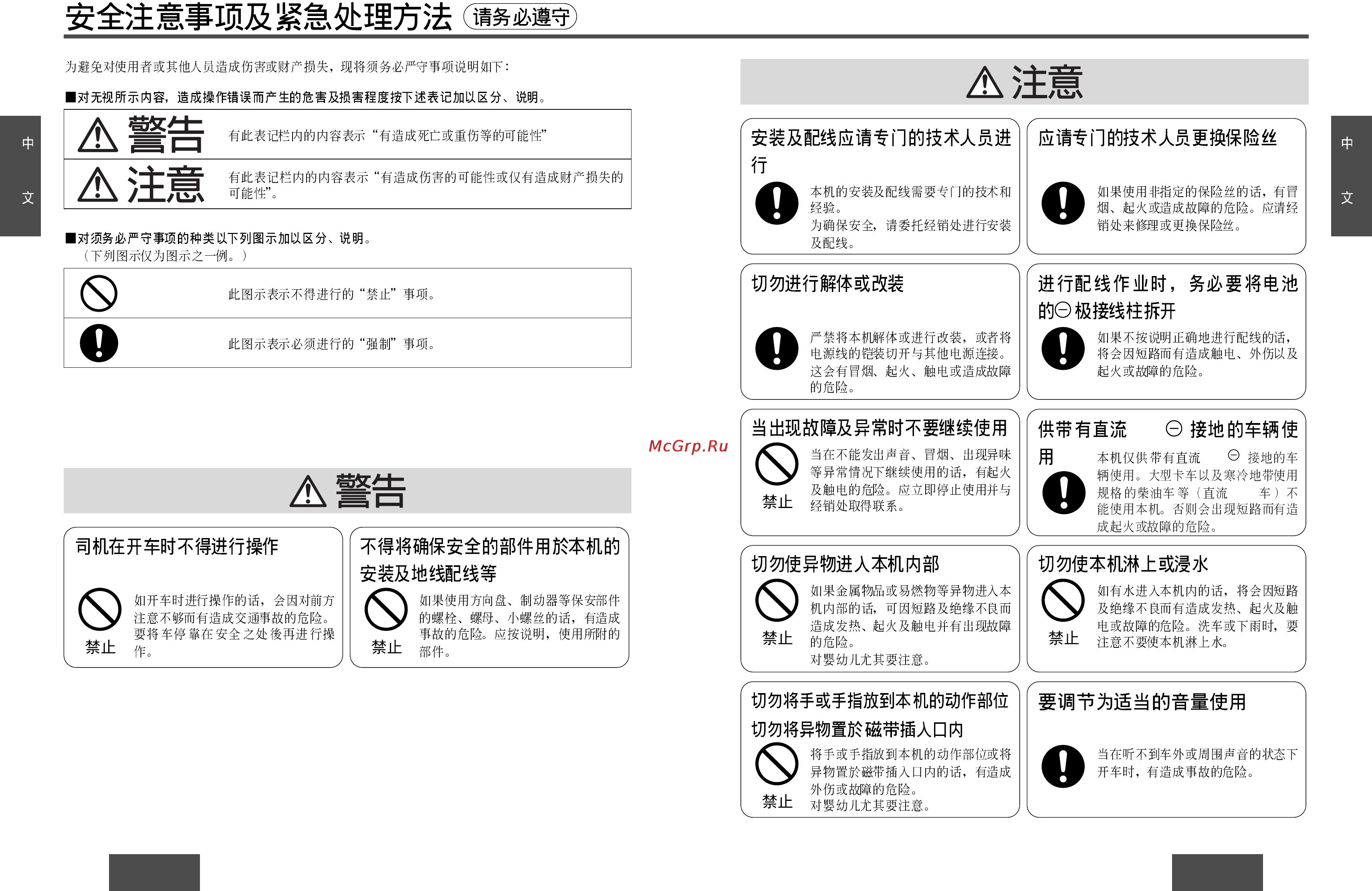Click heading 要调节为适当的音量使用

pos(1142,702)
